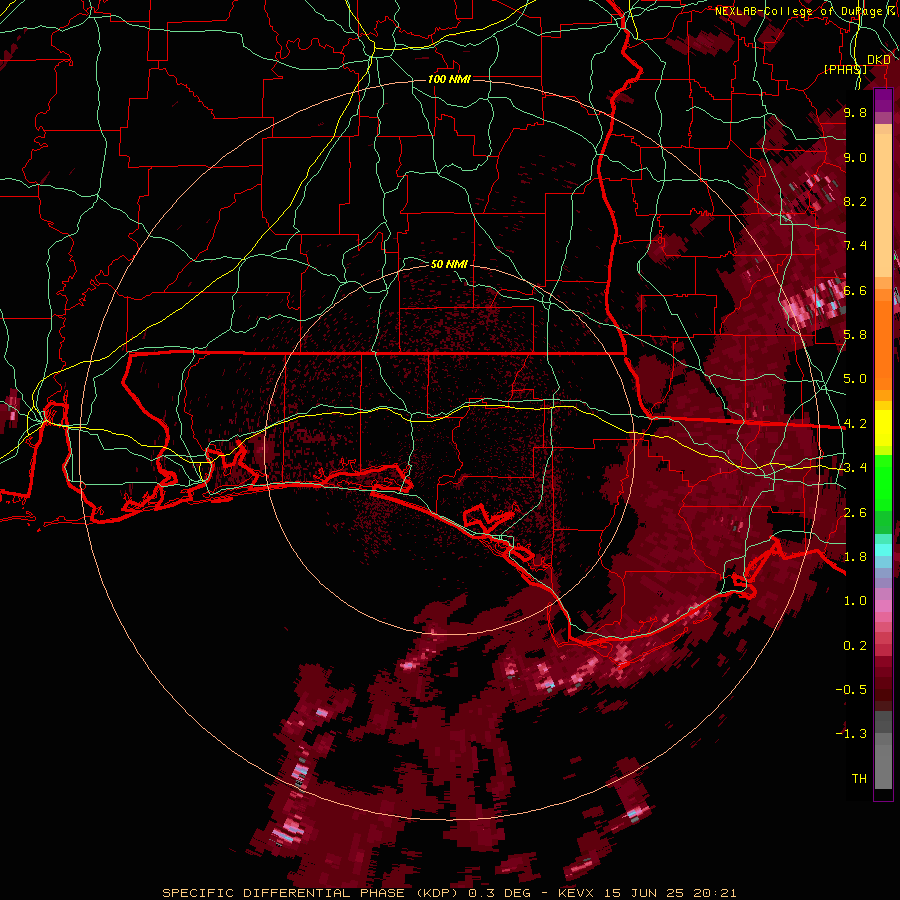Click the pale peach segment of color scale
This screenshot has height=900, width=900.
click(x=883, y=207)
